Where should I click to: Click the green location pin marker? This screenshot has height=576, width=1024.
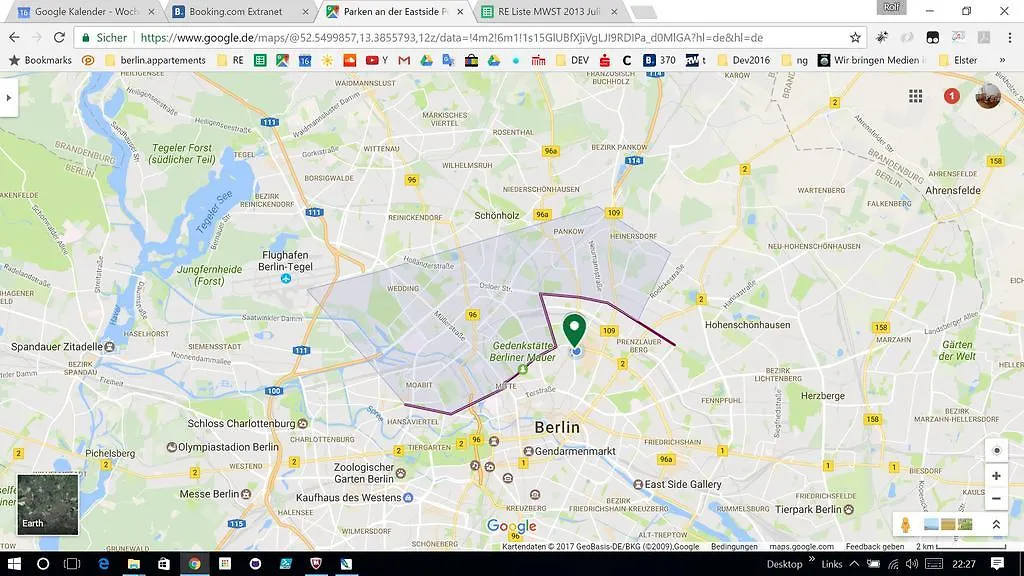click(x=574, y=330)
